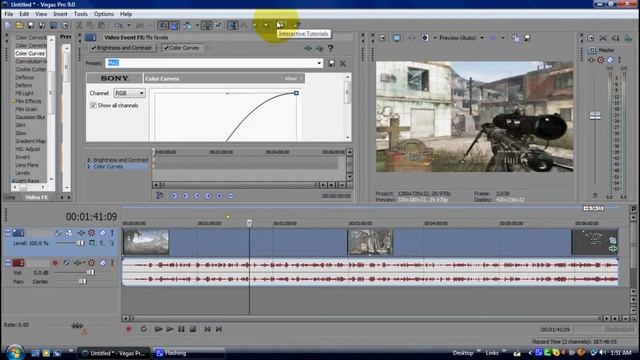The image size is (640, 360).
Task: Select Levels in effects list
Action: pyautogui.click(x=22, y=173)
